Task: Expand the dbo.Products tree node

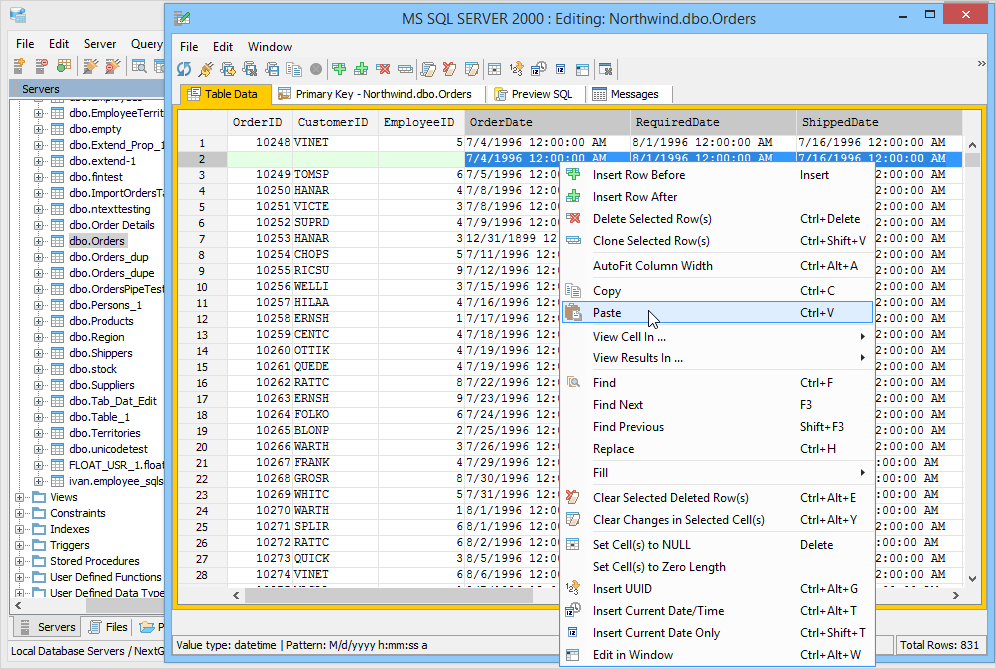Action: point(38,321)
